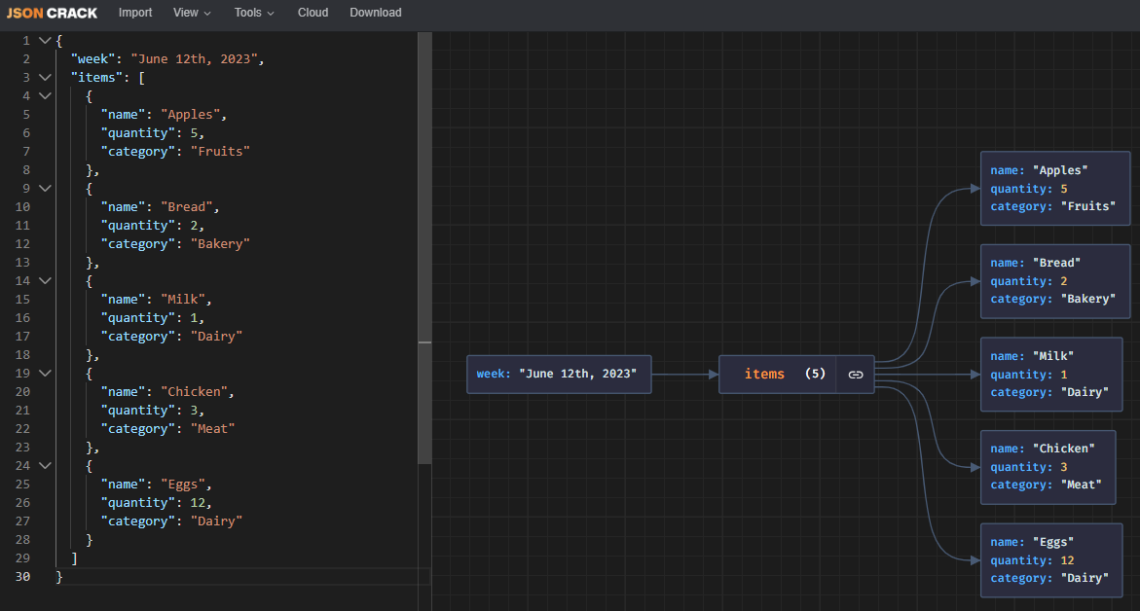Select the Chicken node in the graph

(1048, 466)
